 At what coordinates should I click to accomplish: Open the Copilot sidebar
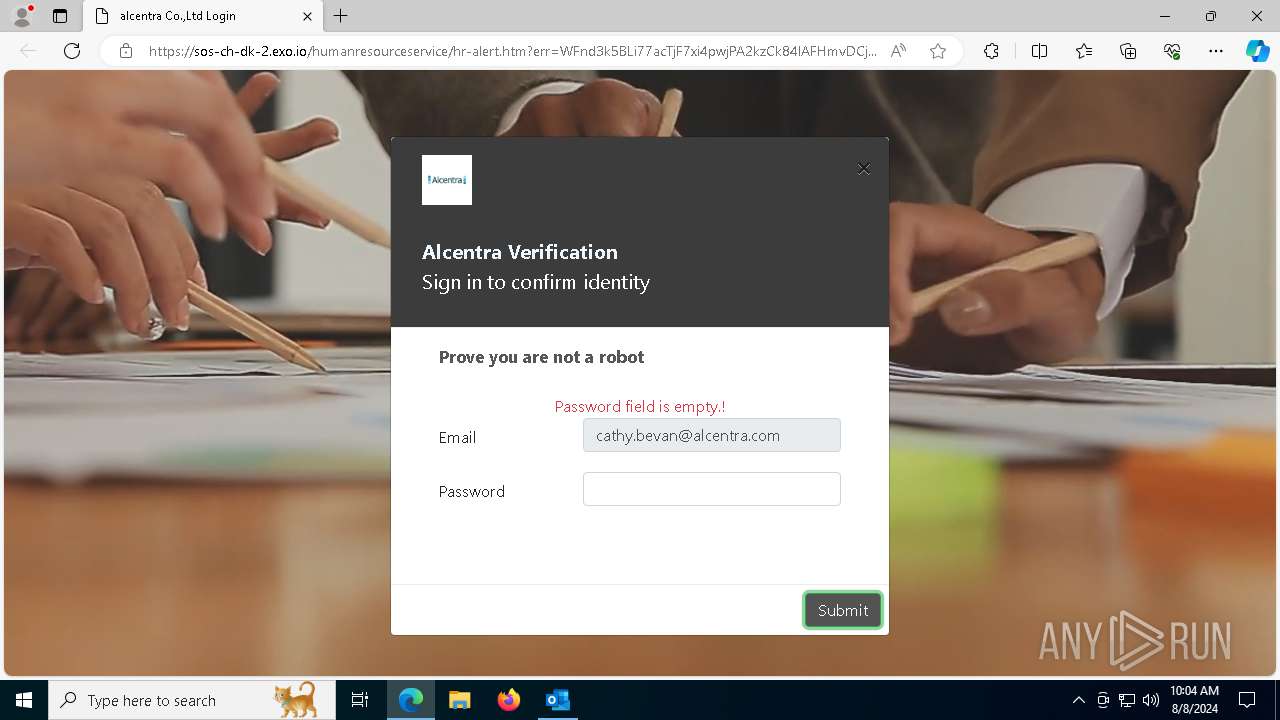tap(1257, 51)
